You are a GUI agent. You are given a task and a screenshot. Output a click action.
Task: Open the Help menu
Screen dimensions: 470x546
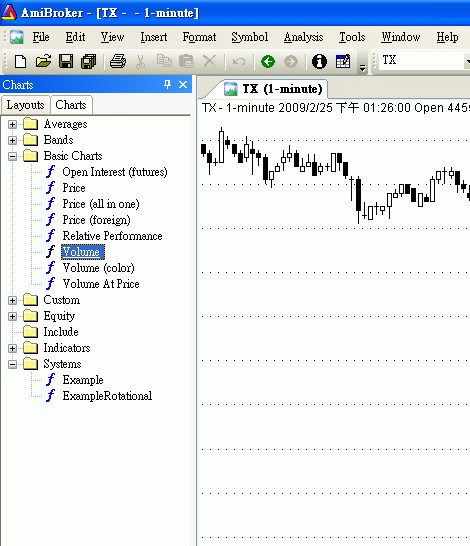[447, 37]
